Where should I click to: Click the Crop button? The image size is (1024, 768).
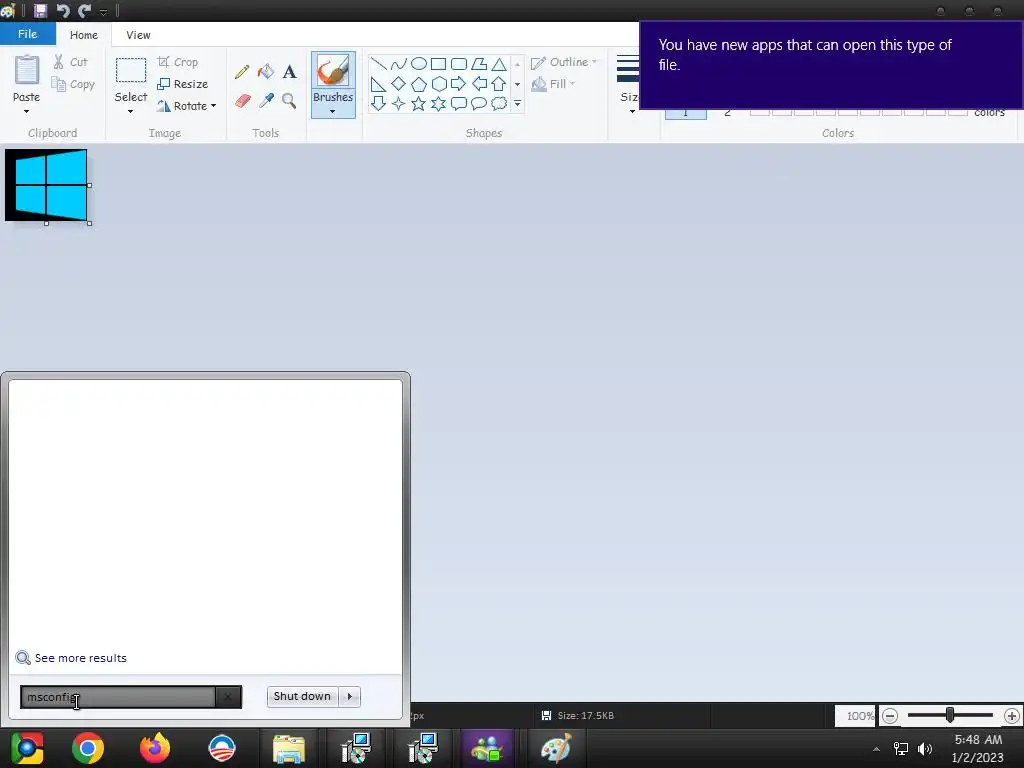178,62
